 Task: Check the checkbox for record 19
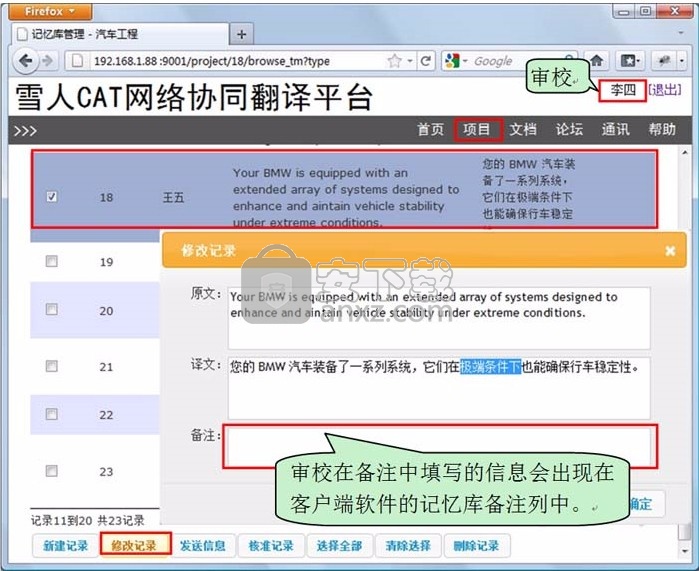pyautogui.click(x=52, y=261)
